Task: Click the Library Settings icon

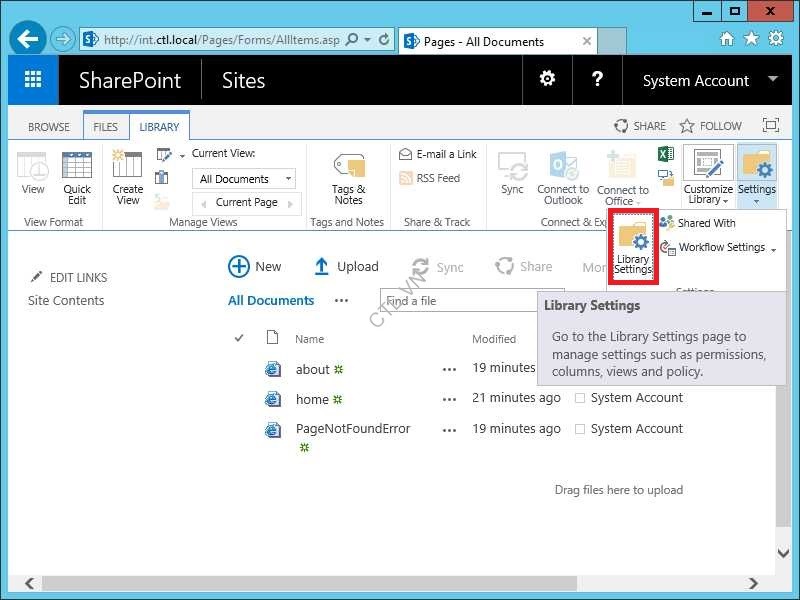Action: click(x=633, y=246)
